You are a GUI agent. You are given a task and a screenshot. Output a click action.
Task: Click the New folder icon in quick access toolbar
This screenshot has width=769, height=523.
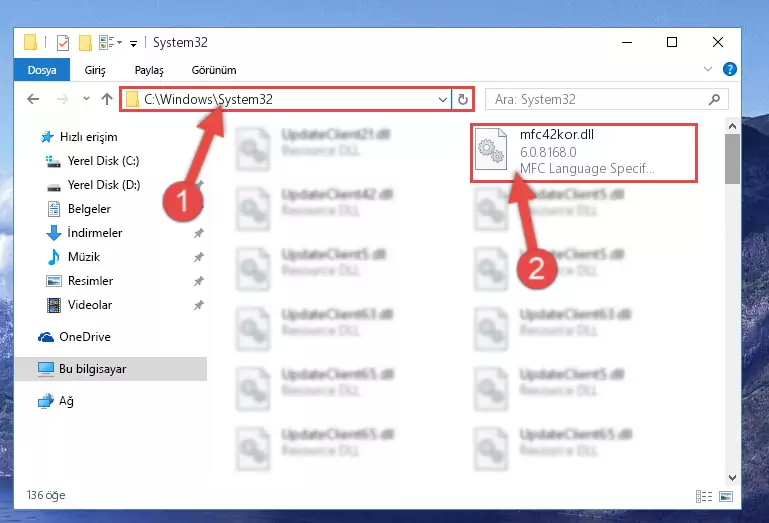click(85, 43)
